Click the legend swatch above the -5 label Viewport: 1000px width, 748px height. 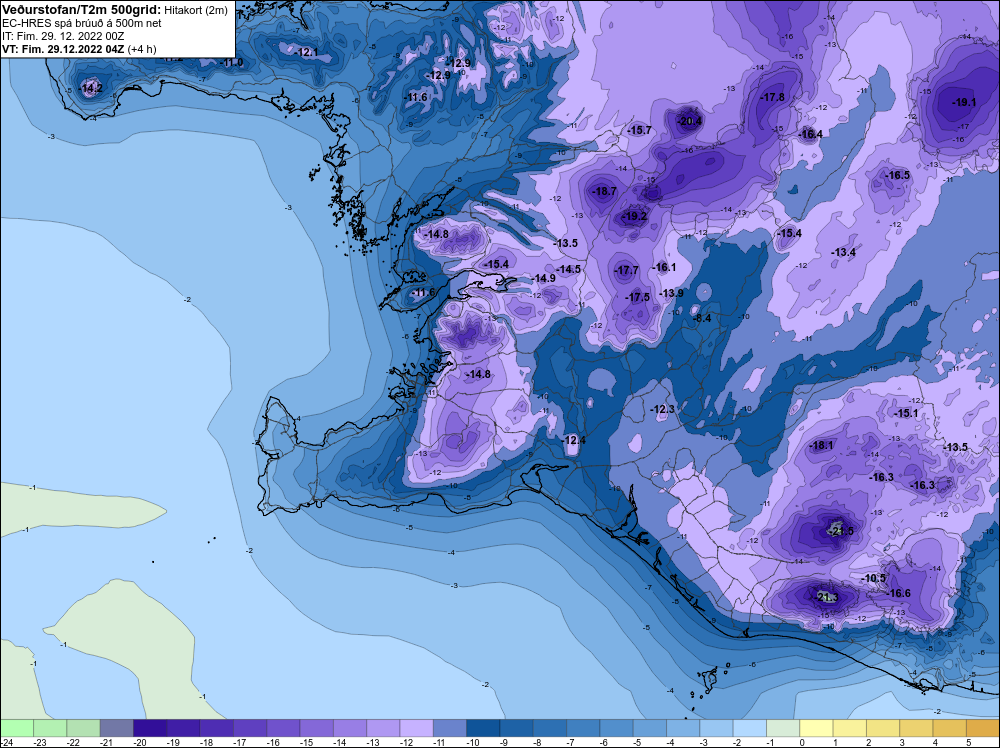[x=649, y=728]
